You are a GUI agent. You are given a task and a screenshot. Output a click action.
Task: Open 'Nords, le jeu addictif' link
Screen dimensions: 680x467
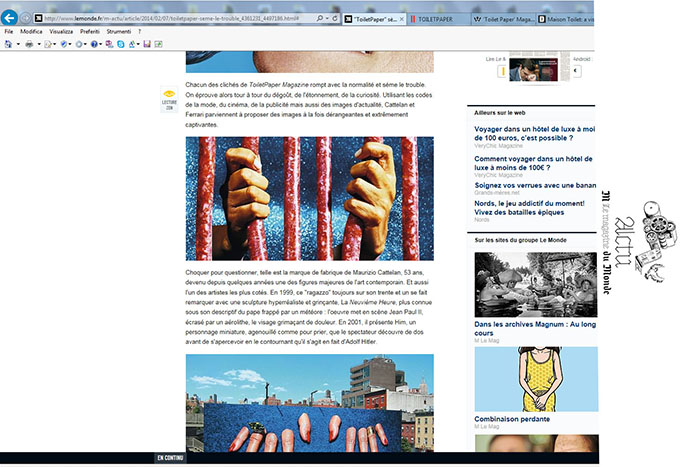click(529, 208)
